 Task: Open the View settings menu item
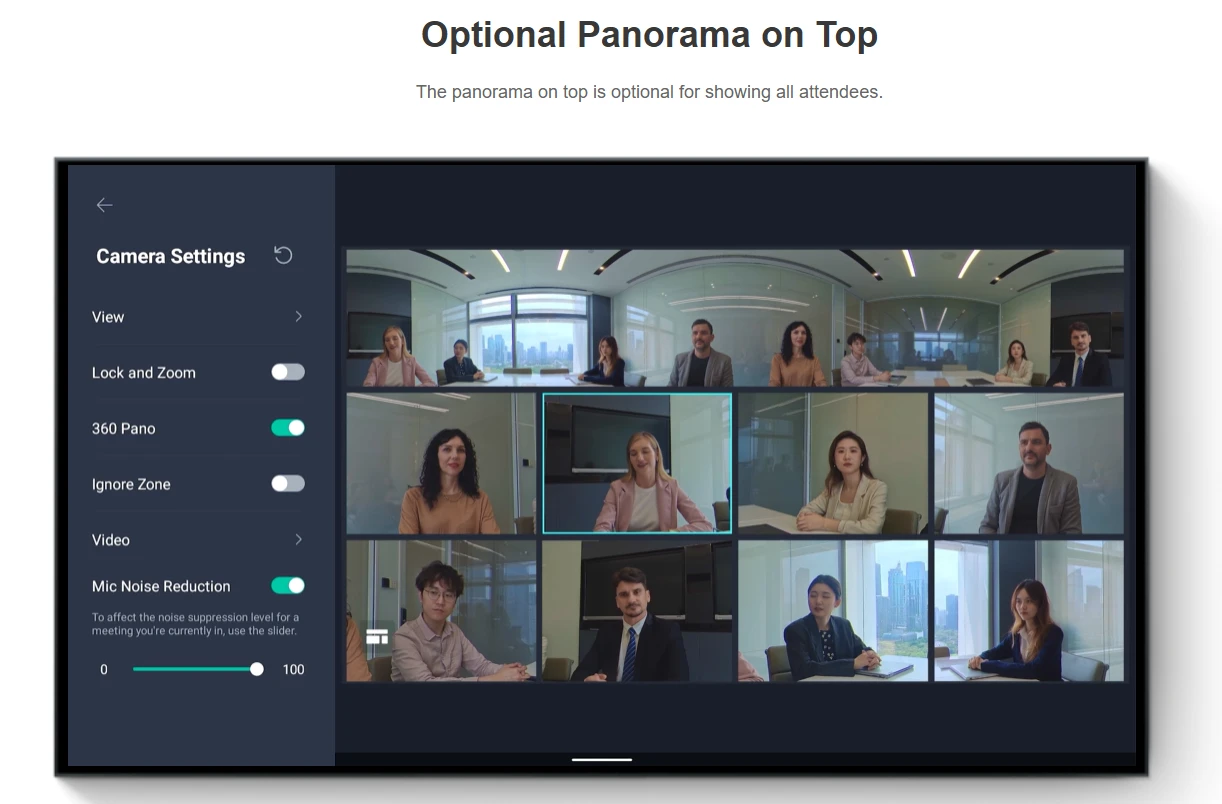coord(108,317)
